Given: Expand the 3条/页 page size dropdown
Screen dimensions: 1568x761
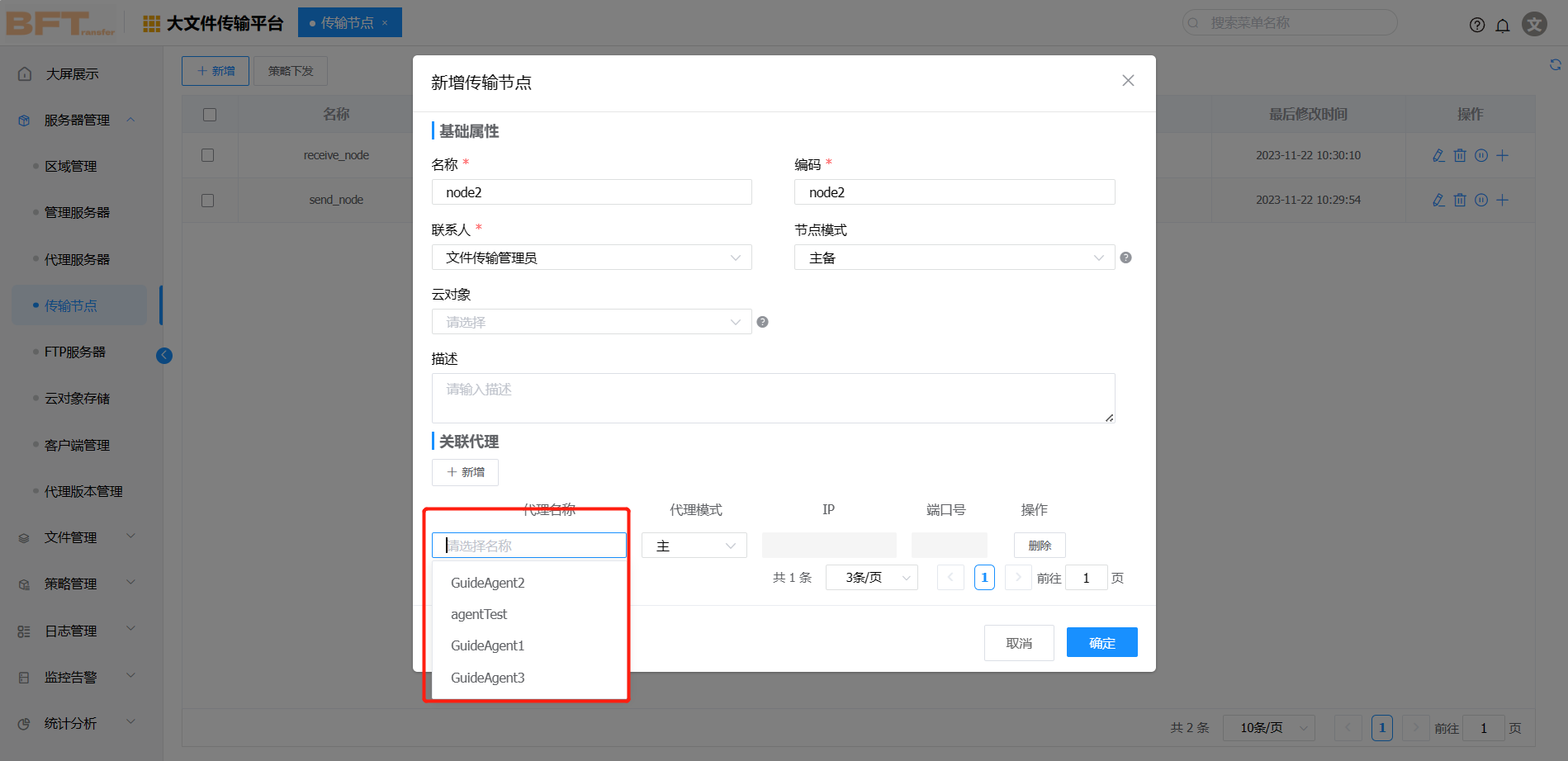Looking at the screenshot, I should click(871, 578).
